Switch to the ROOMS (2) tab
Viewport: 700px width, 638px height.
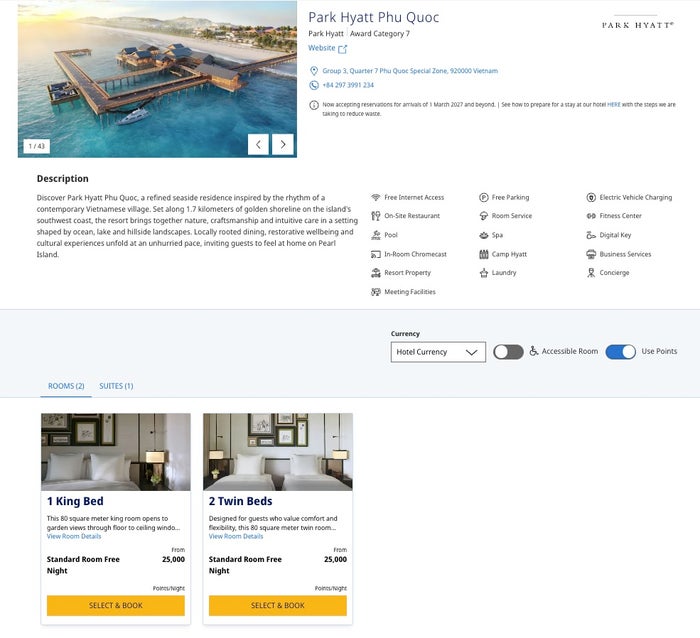(66, 386)
